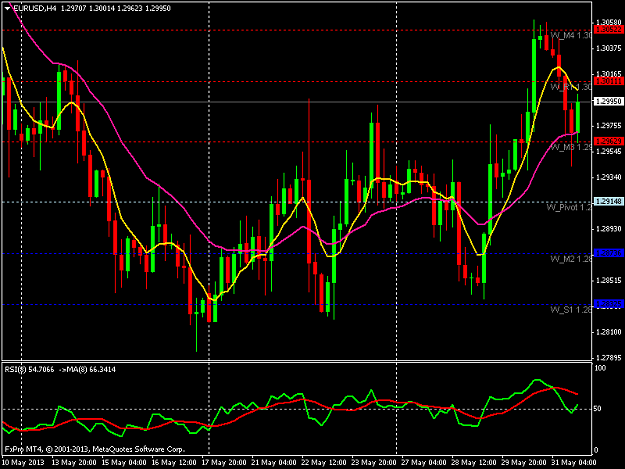Click the 31 May 04:00 time label

coord(574,463)
